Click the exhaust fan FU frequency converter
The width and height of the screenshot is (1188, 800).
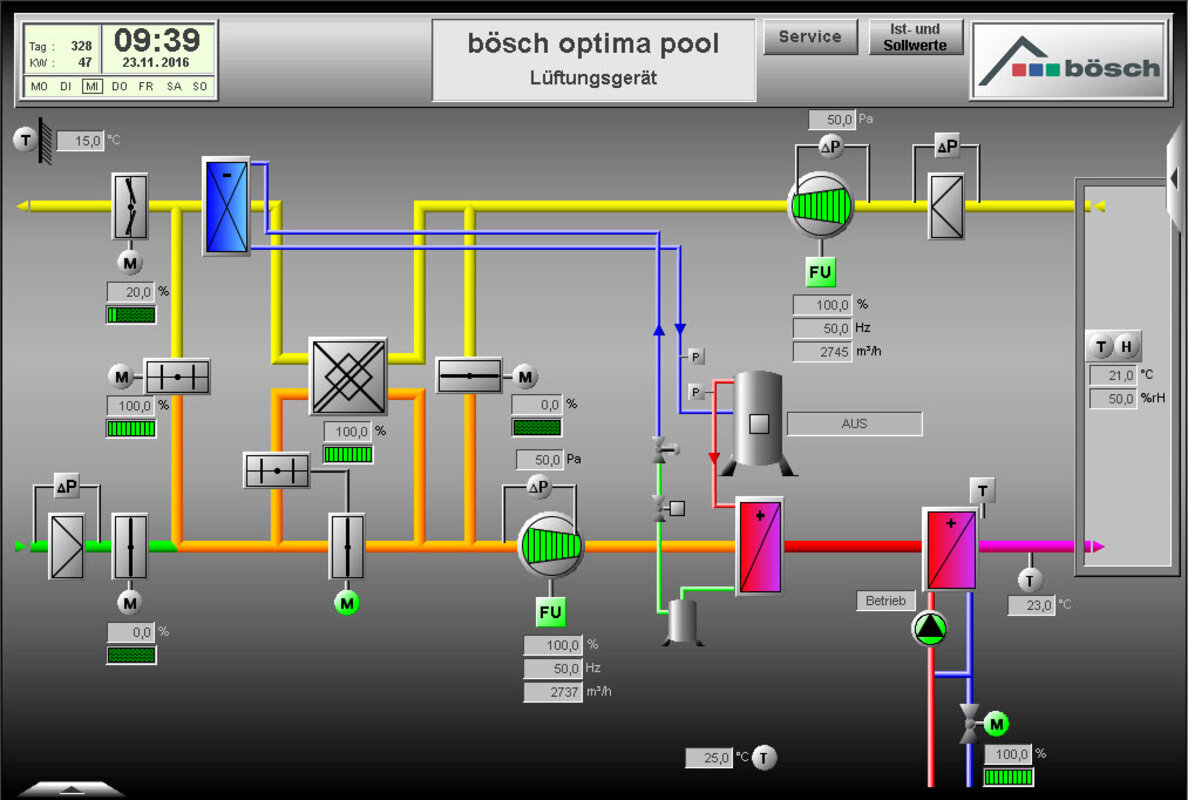[x=820, y=272]
